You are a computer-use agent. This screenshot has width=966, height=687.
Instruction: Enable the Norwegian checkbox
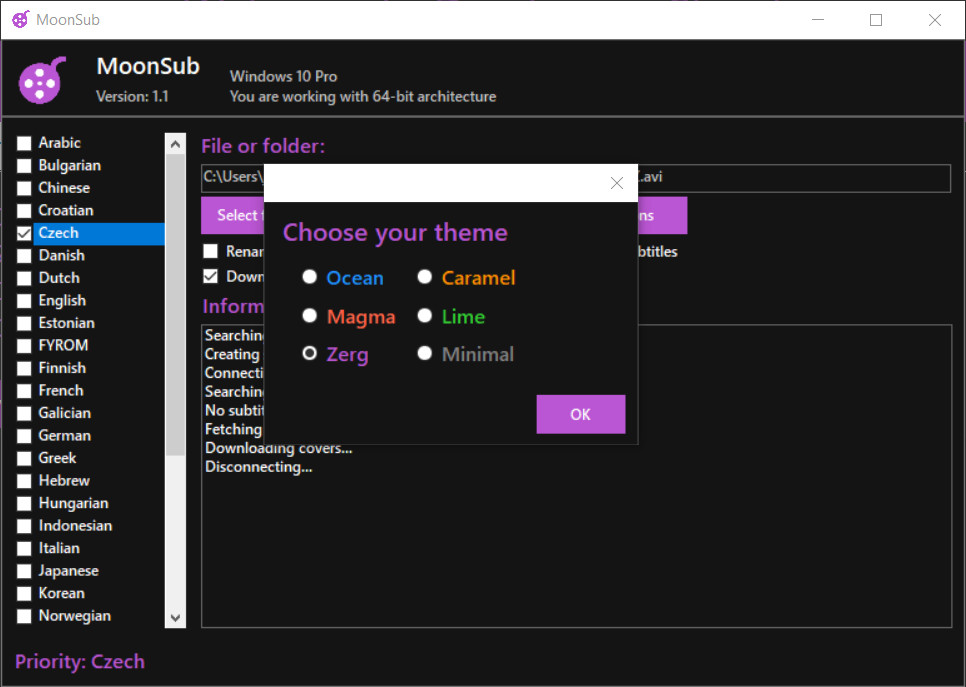coord(24,616)
